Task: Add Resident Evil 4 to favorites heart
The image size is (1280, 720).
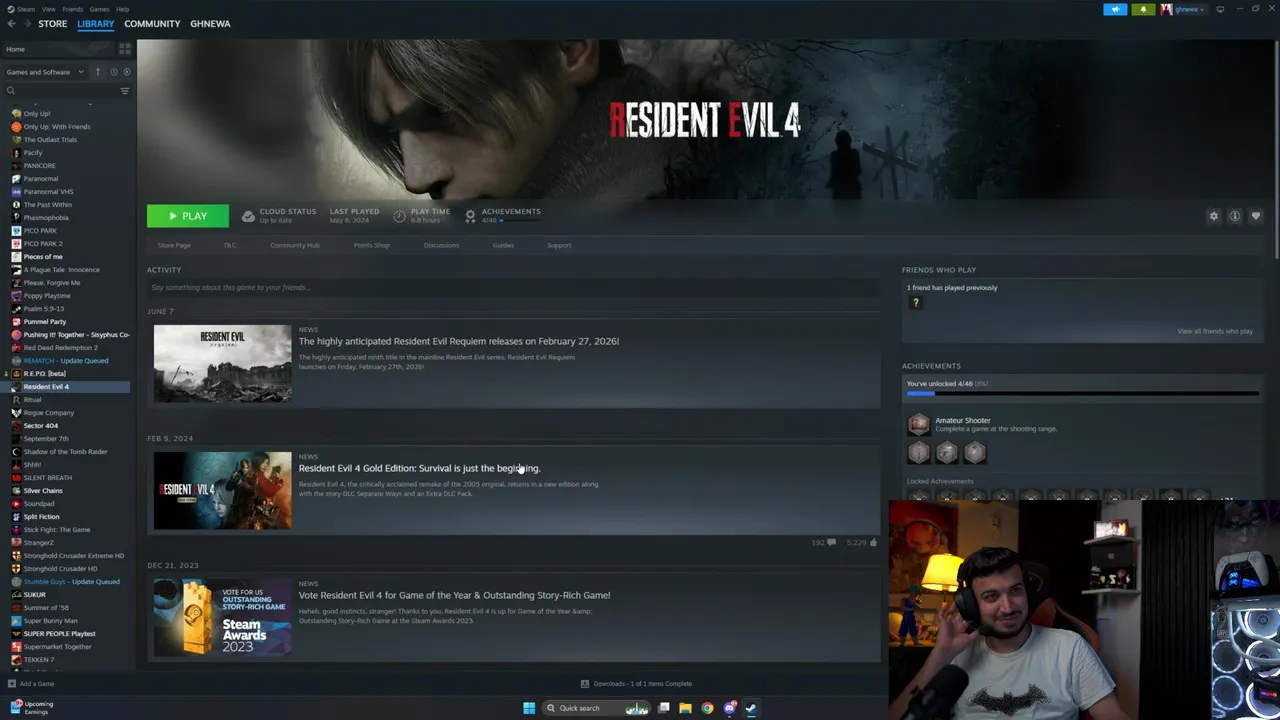Action: (1255, 216)
